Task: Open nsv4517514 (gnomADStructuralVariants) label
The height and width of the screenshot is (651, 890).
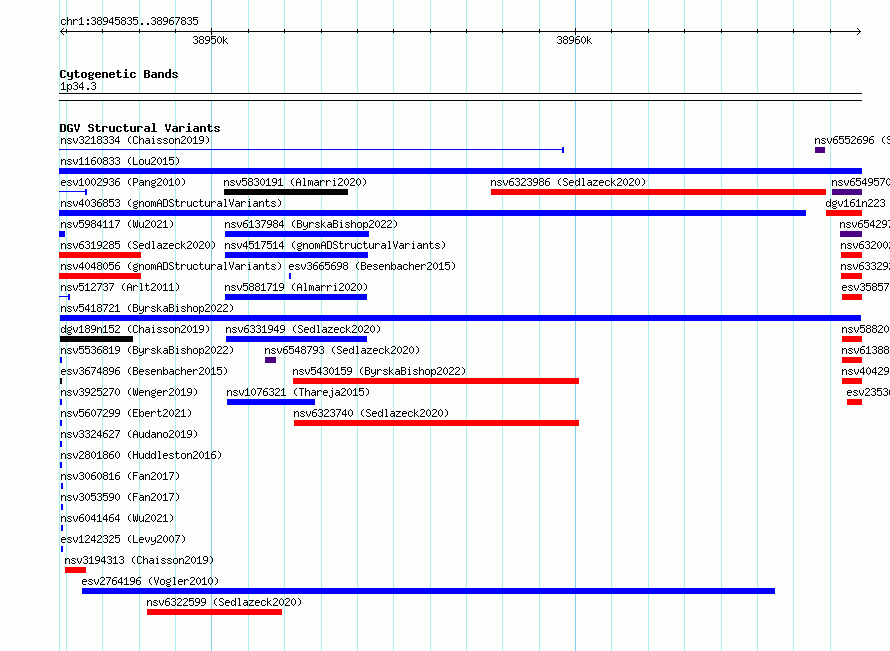Action: click(x=335, y=245)
